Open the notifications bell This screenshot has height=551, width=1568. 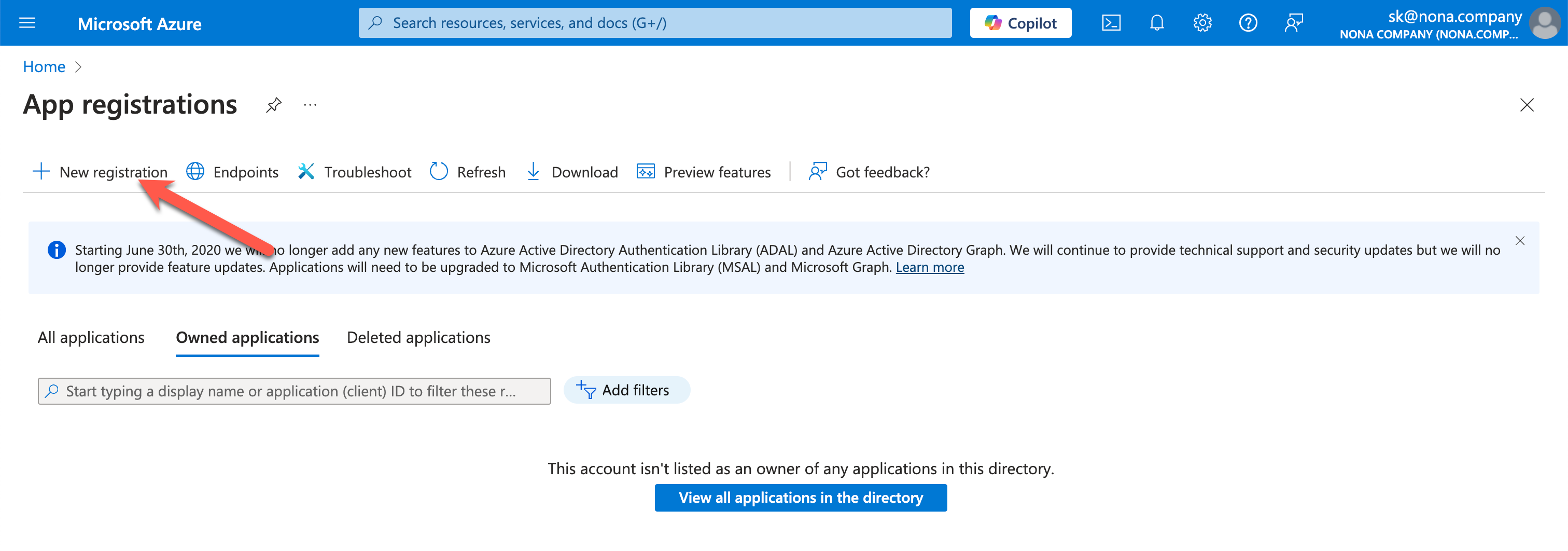tap(1156, 23)
